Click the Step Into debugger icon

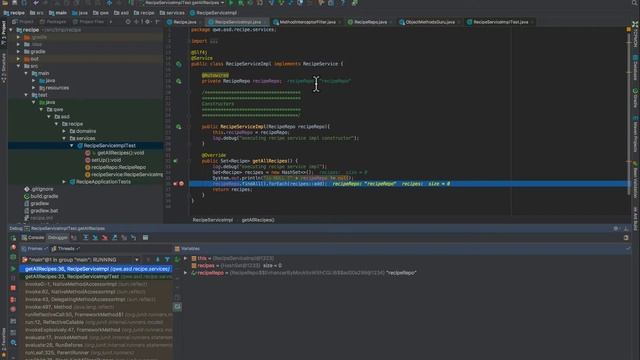(95, 238)
